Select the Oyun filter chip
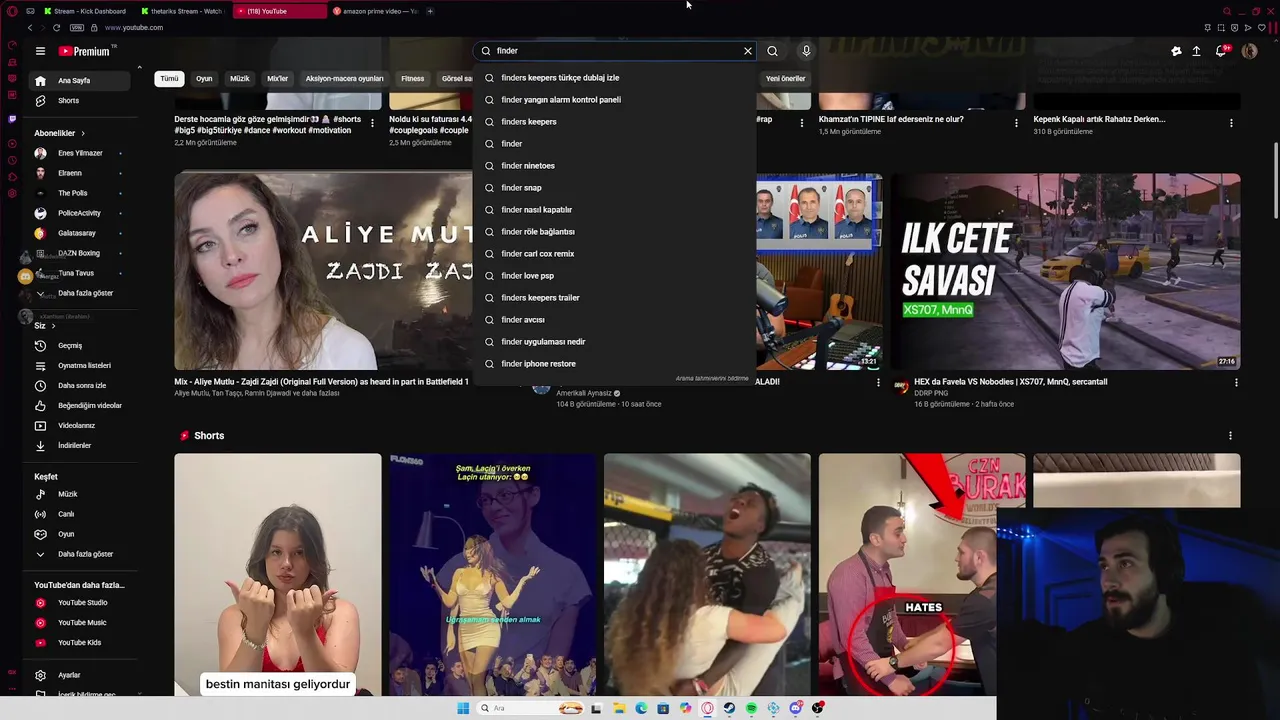Viewport: 1280px width, 720px height. [x=204, y=78]
